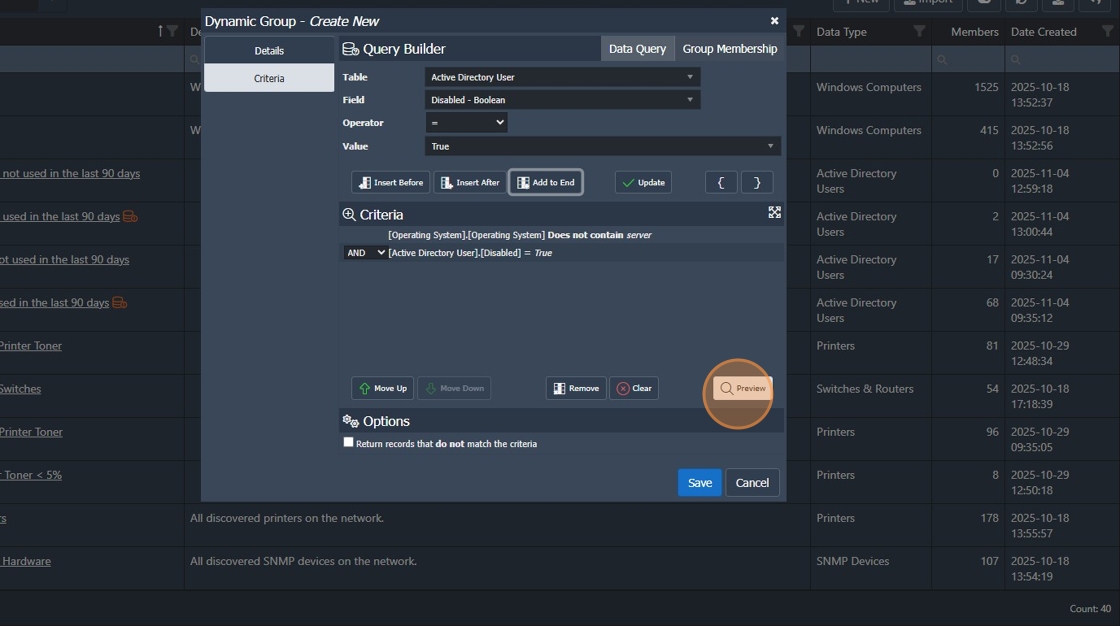Insert an opening brace into criteria
Screen dimensions: 1120x626
pos(721,182)
